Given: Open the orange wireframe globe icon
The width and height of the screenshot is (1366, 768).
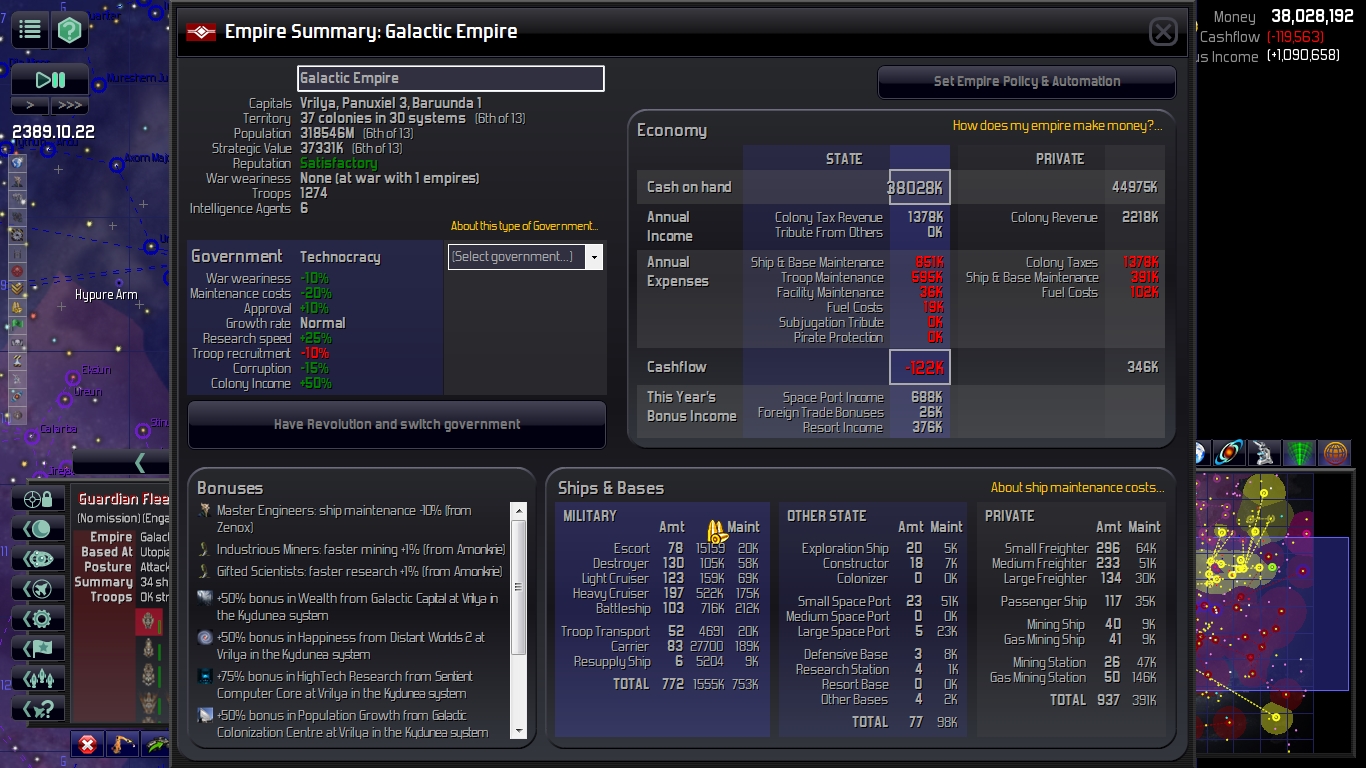Looking at the screenshot, I should coord(1335,453).
